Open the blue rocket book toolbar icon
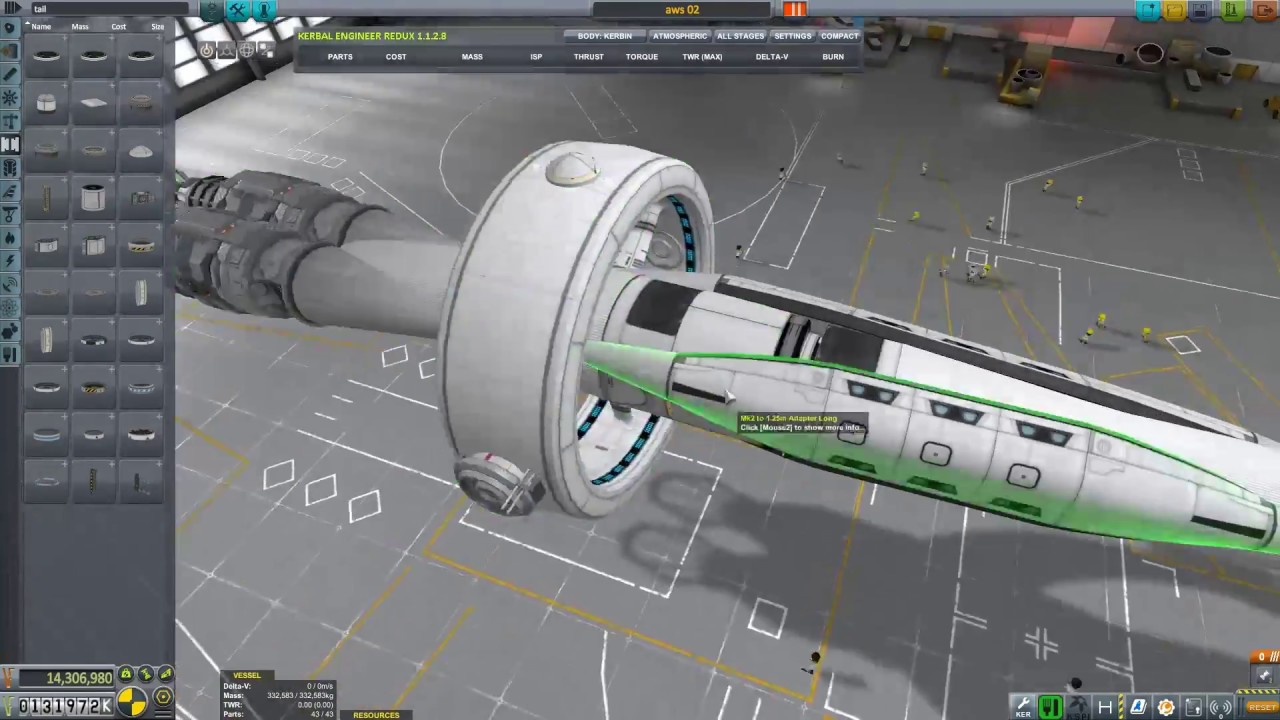 click(x=1138, y=707)
